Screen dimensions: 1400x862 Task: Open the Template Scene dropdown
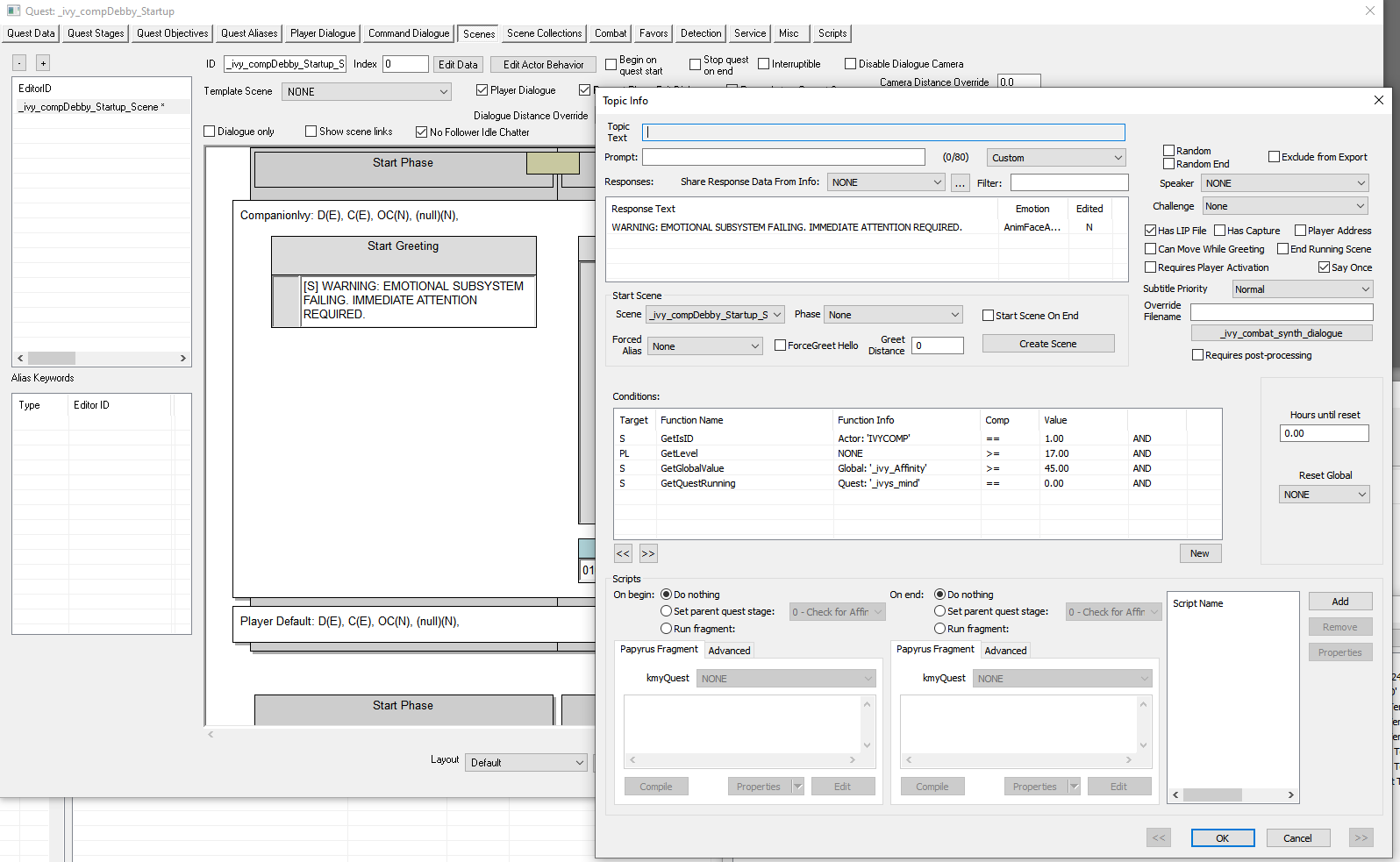point(367,91)
